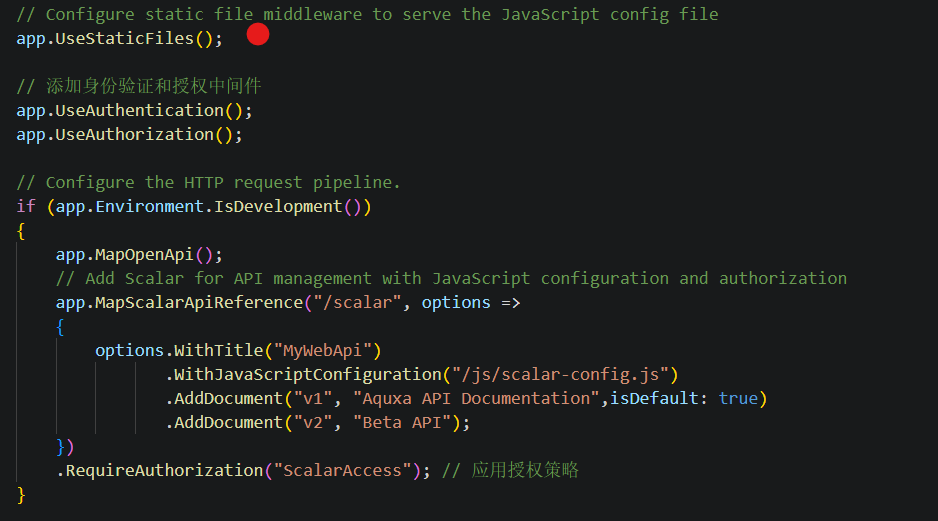The height and width of the screenshot is (521, 938).
Task: Click the "MyWebApi" string literal
Action: [x=322, y=351]
